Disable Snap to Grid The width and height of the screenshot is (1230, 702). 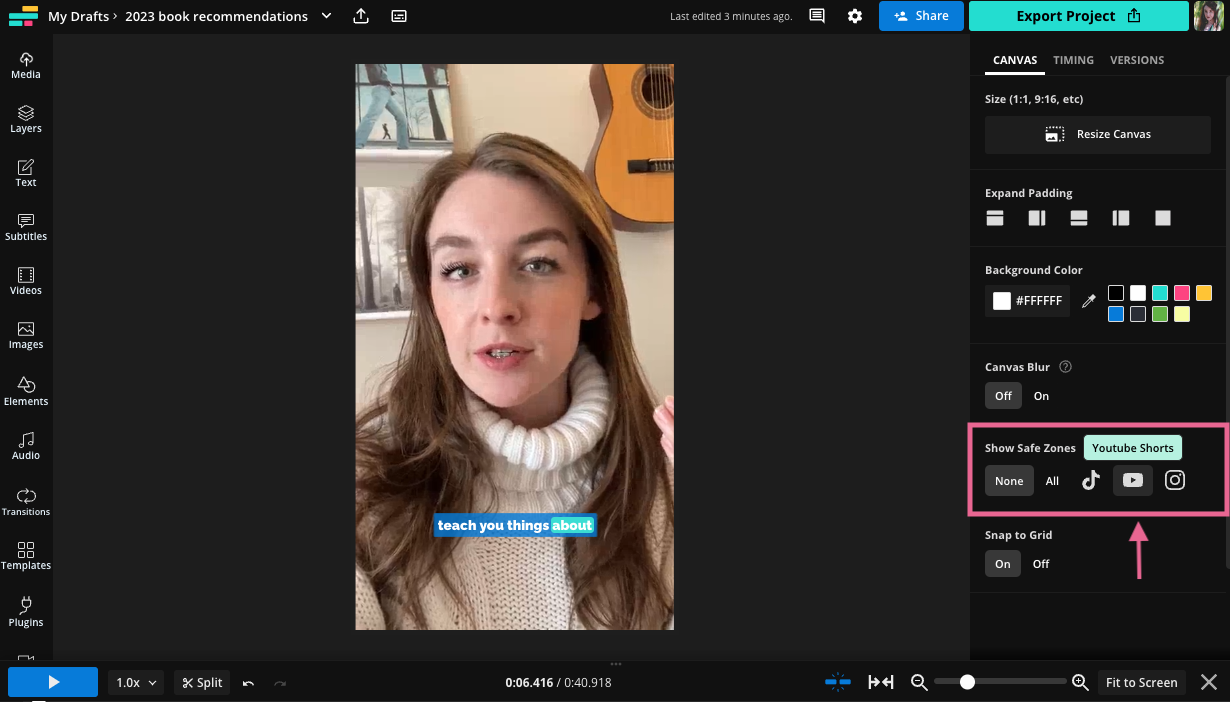click(x=1040, y=563)
